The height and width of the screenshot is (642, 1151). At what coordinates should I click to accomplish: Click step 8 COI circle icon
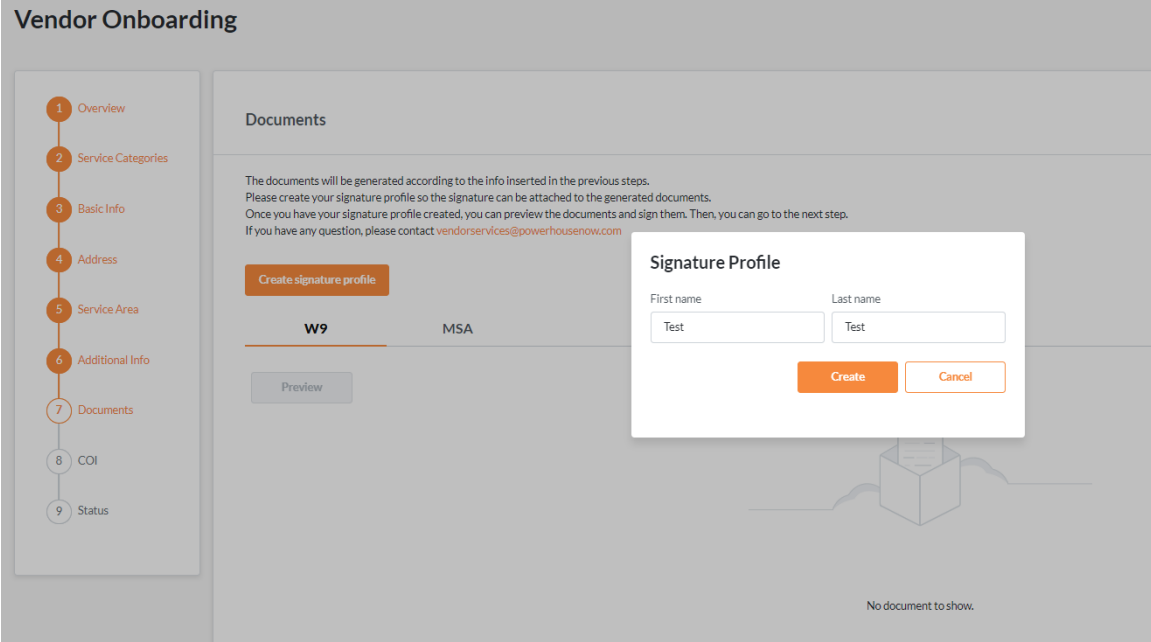click(59, 461)
